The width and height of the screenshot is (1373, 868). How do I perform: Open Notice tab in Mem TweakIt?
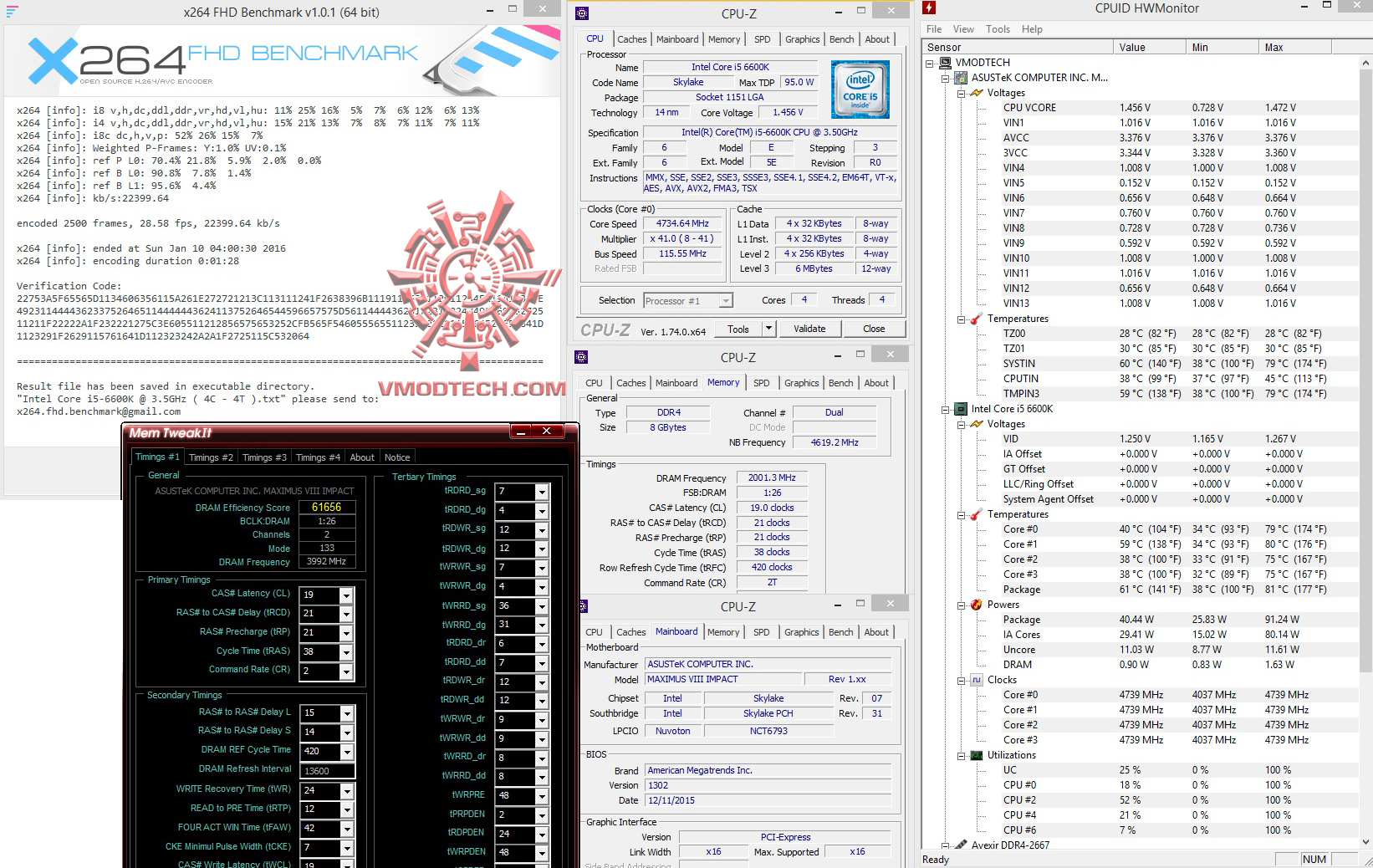397,457
